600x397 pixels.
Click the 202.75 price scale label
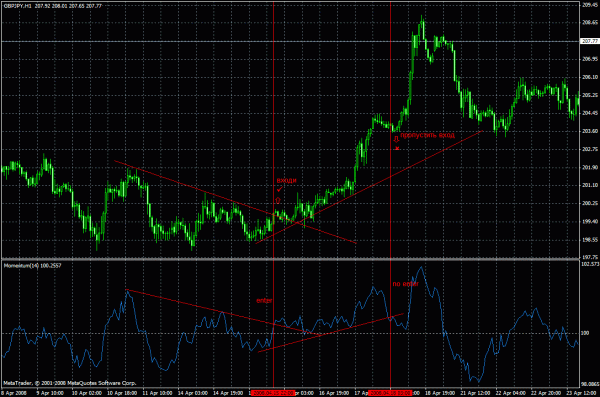coord(590,149)
